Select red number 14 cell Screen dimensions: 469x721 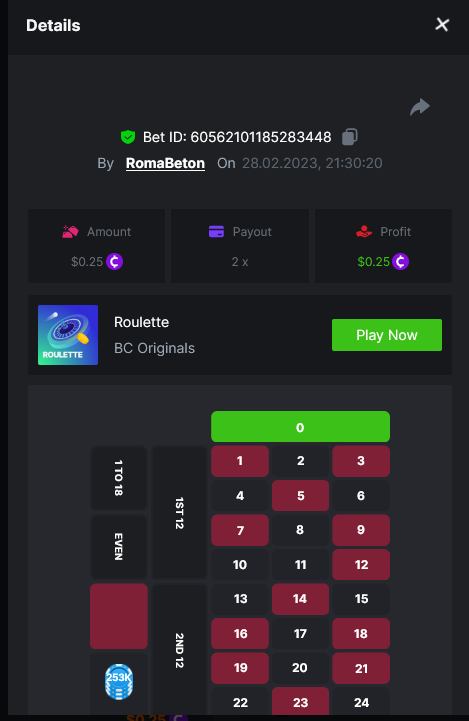pyautogui.click(x=300, y=599)
